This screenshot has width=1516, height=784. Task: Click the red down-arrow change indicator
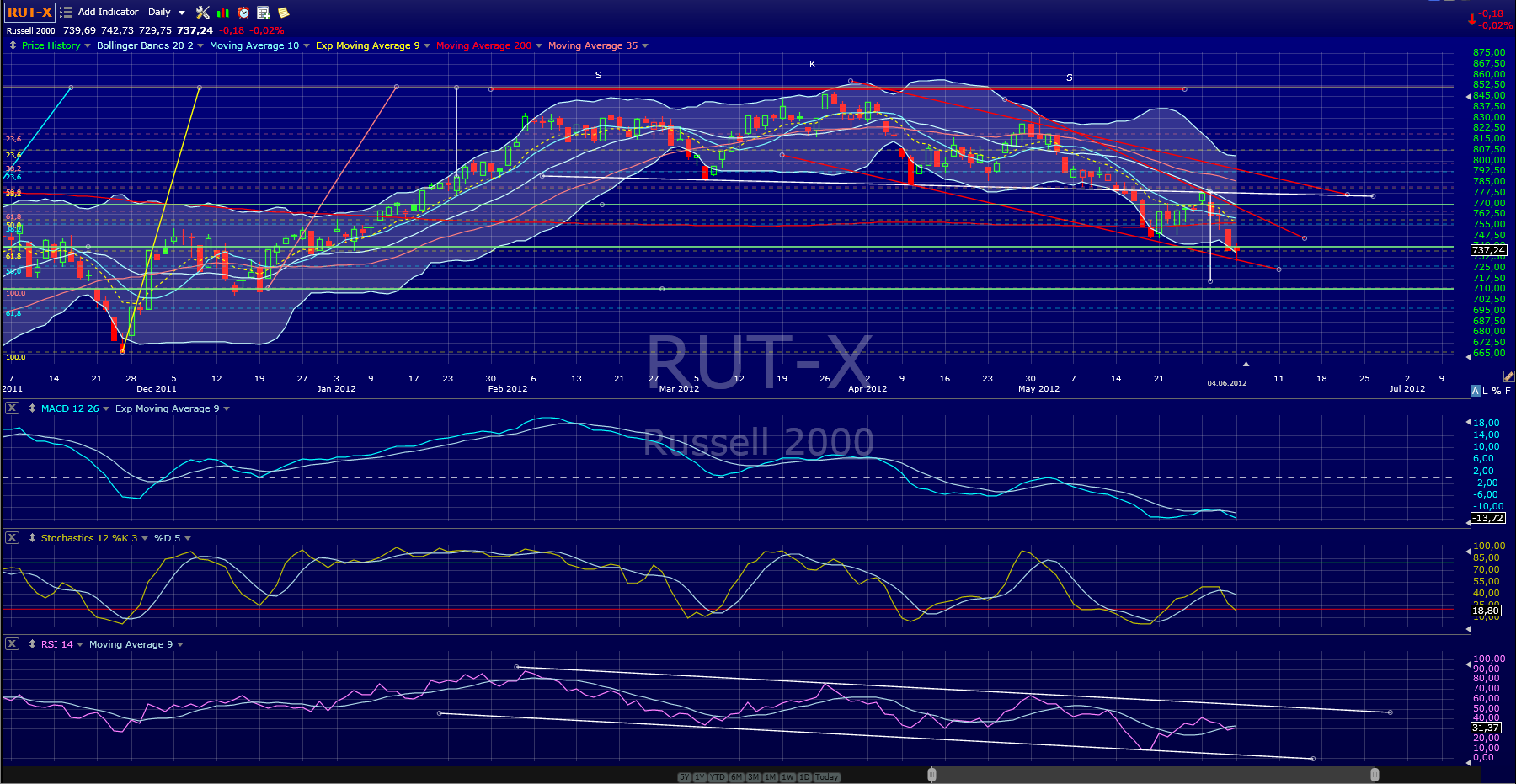coord(1472,19)
